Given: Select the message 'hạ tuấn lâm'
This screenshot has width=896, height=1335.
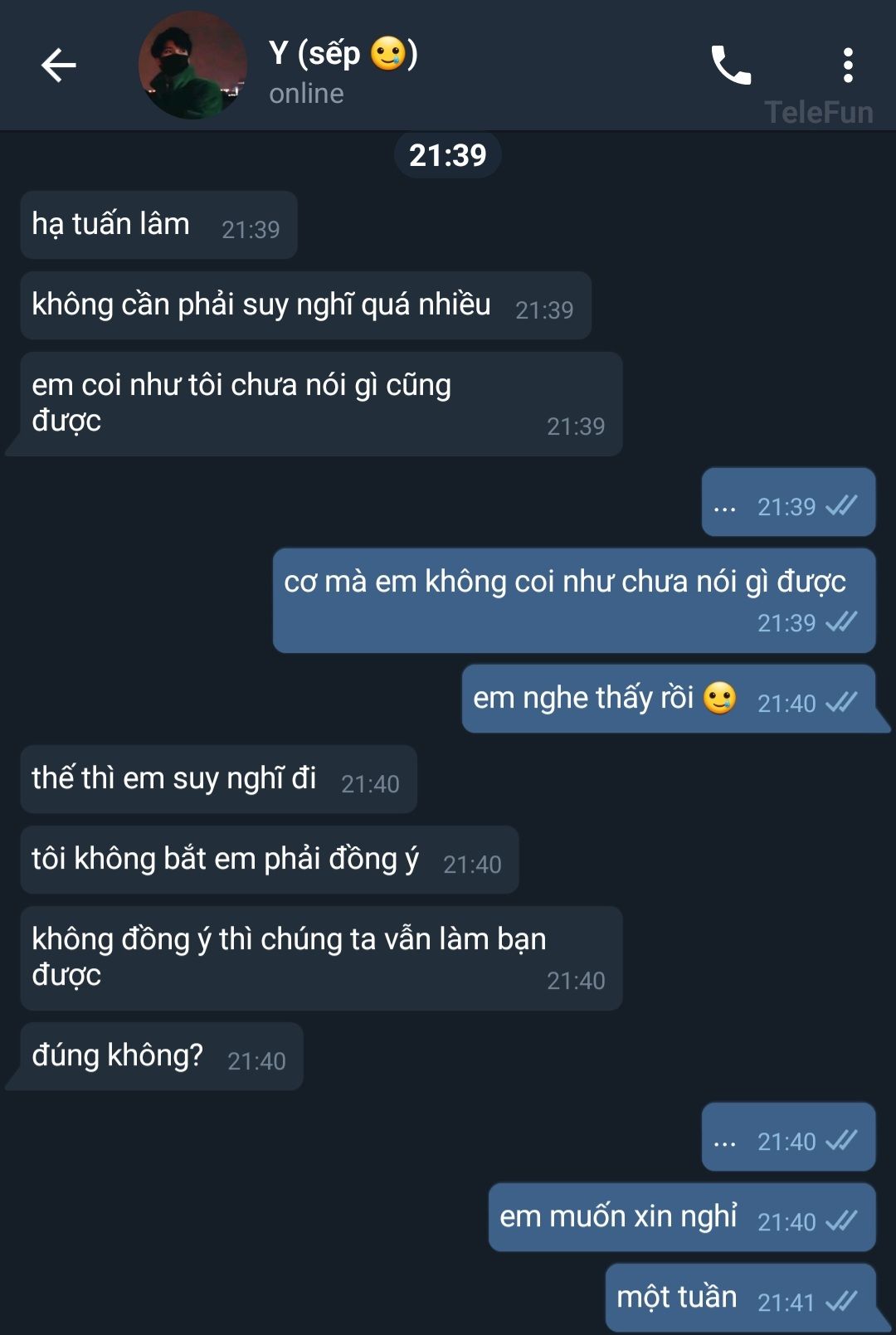Looking at the screenshot, I should 158,225.
